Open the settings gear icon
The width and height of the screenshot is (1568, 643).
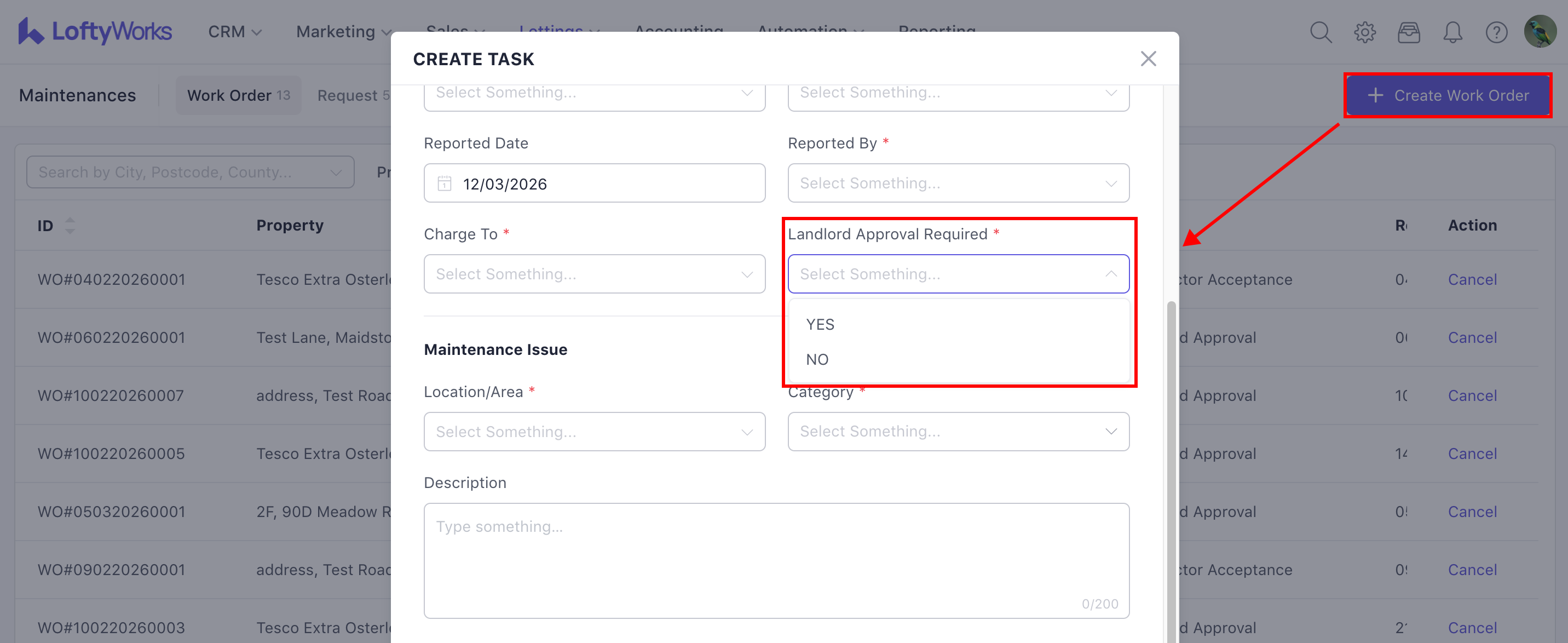click(x=1365, y=32)
